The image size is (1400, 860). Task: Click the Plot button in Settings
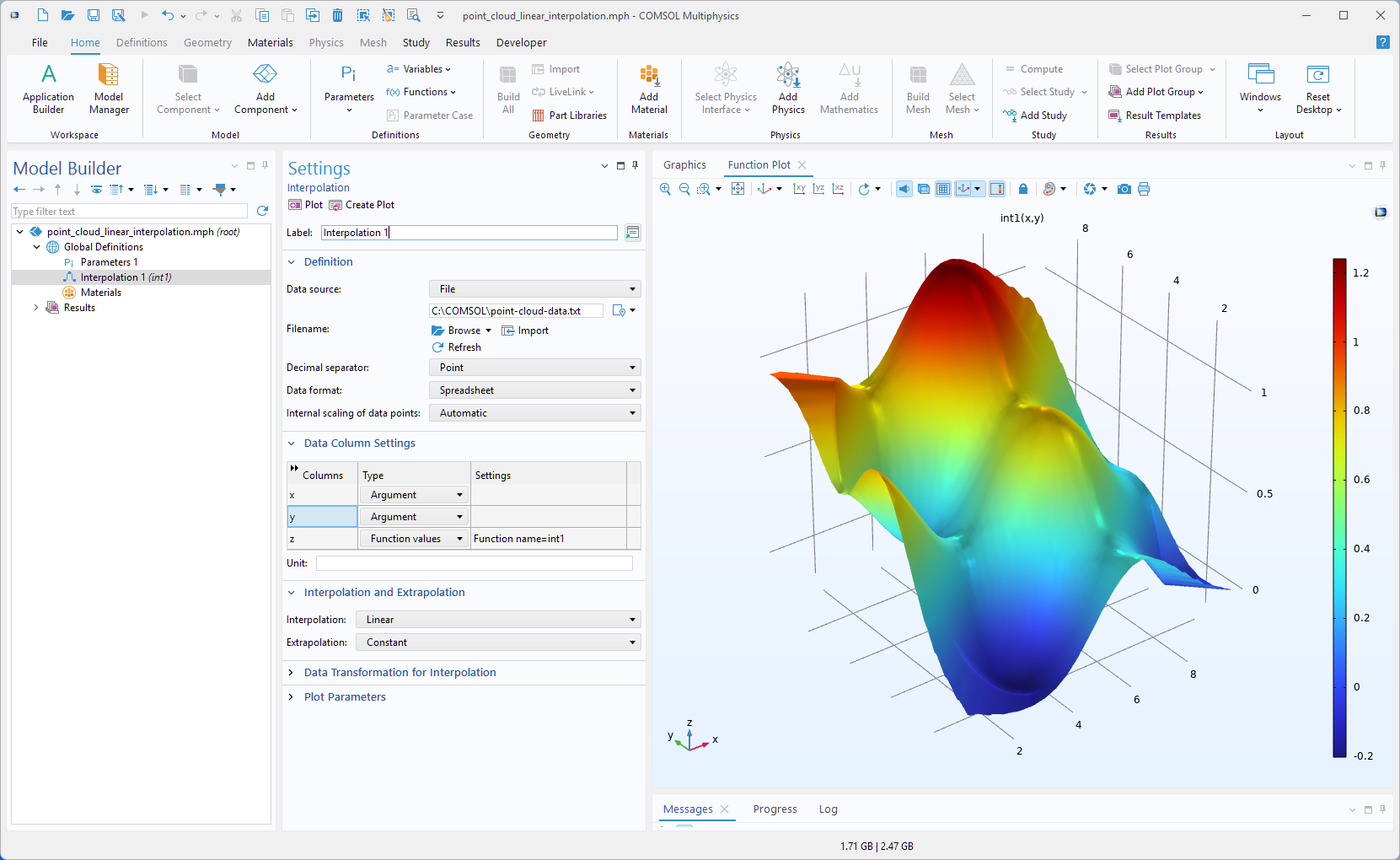pos(305,205)
